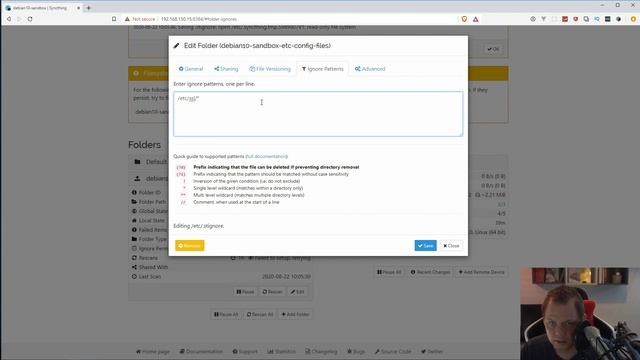Viewport: 640px width, 360px height.
Task: Click Pause All under Folders
Action: pyautogui.click(x=226, y=314)
